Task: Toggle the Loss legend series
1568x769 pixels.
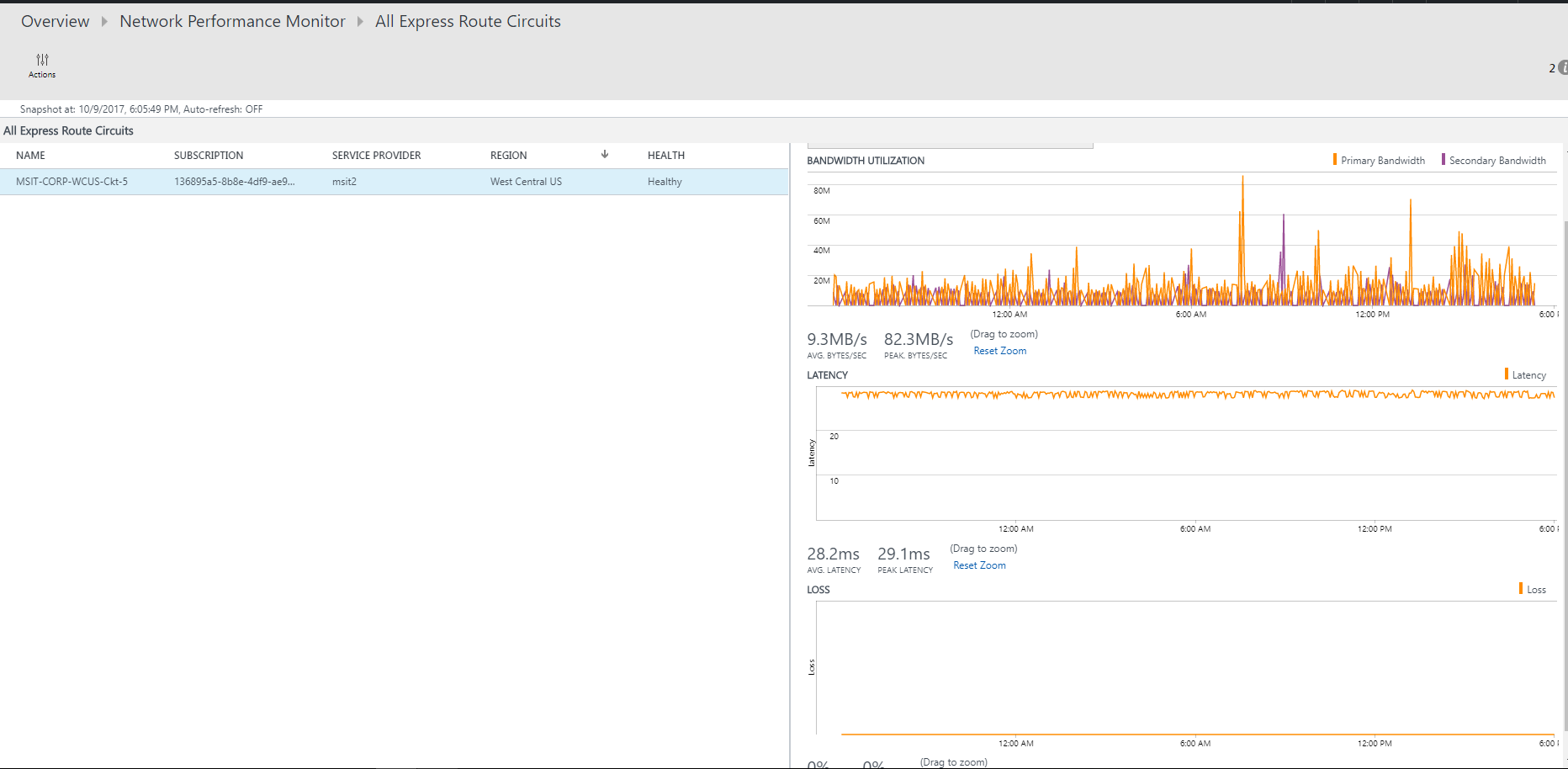Action: click(1535, 590)
